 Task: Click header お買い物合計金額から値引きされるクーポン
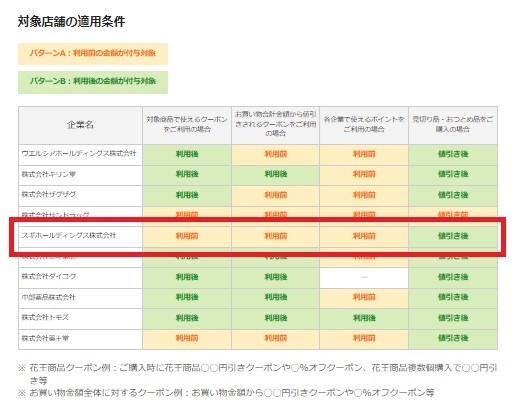click(x=275, y=124)
